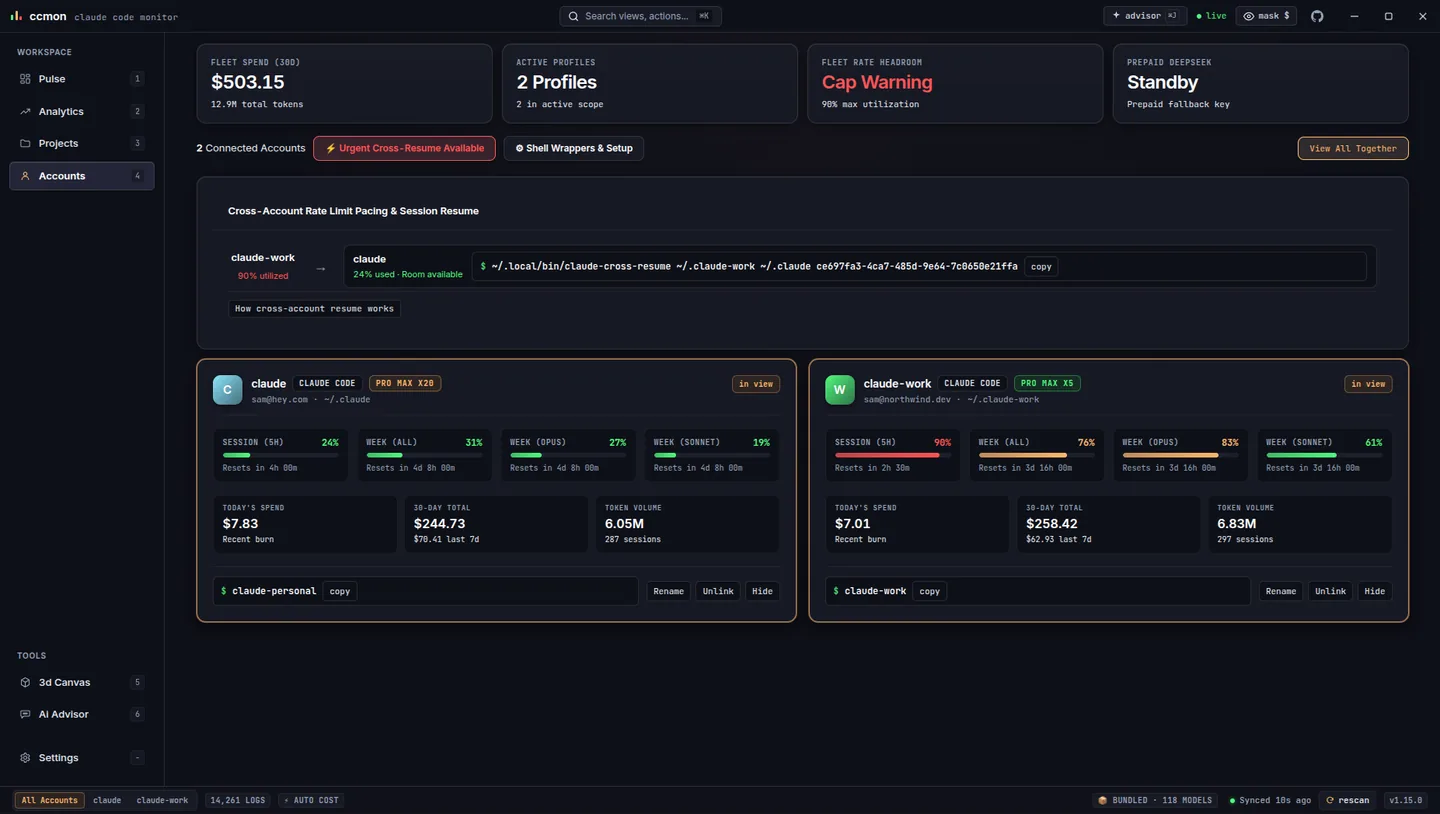Image resolution: width=1440 pixels, height=814 pixels.
Task: Toggle 'in view' on the claude-work card
Action: point(1368,384)
